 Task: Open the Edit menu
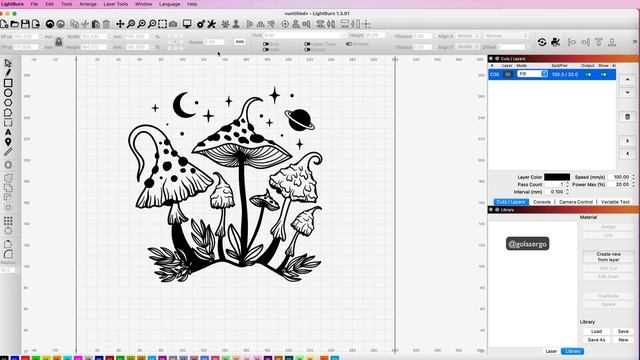(49, 4)
